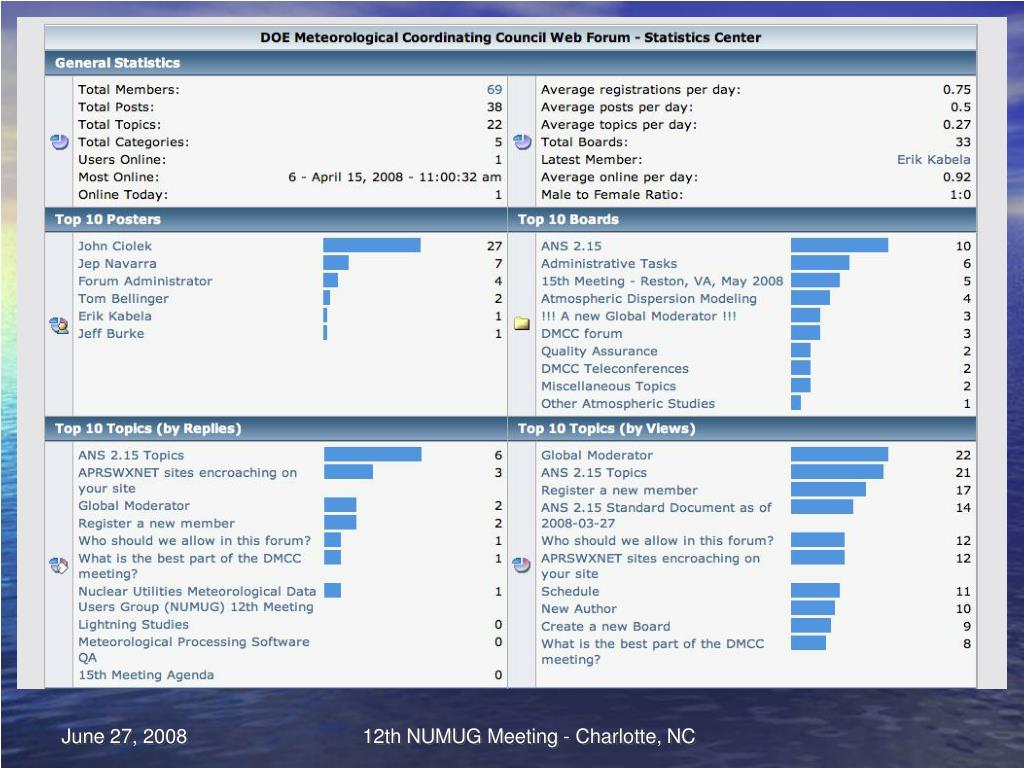The height and width of the screenshot is (768, 1024).
Task: Click the Top 10 Topics (by Views) header
Action: pos(742,428)
